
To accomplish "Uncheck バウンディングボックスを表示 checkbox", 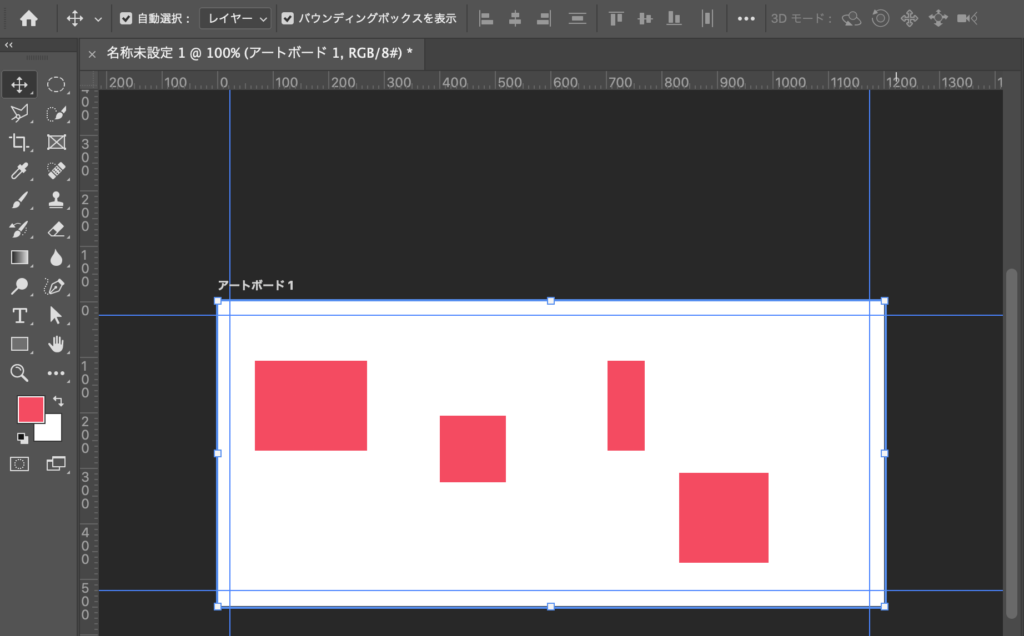I will pos(288,18).
